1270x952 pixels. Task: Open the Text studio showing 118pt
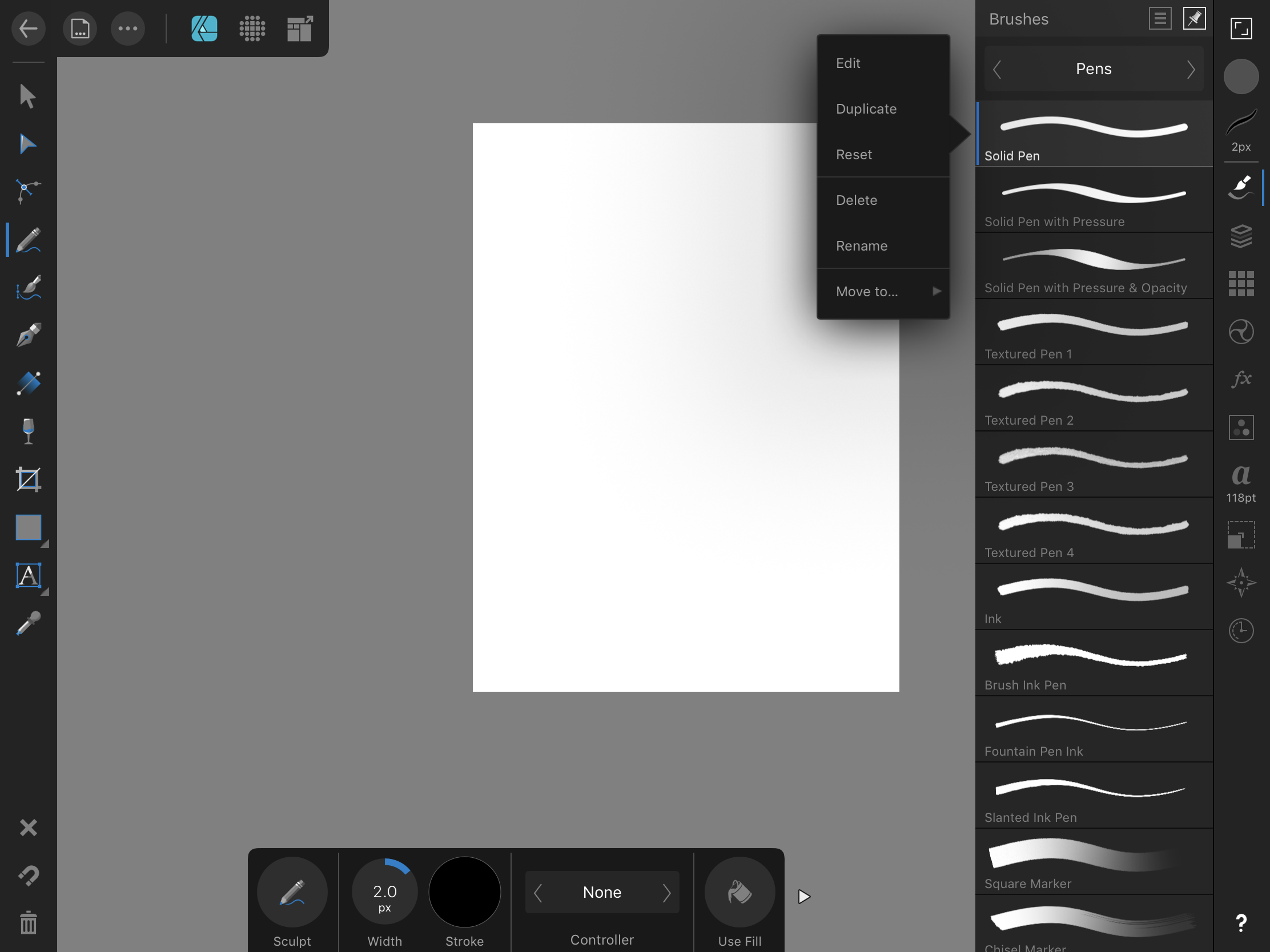tap(1241, 482)
